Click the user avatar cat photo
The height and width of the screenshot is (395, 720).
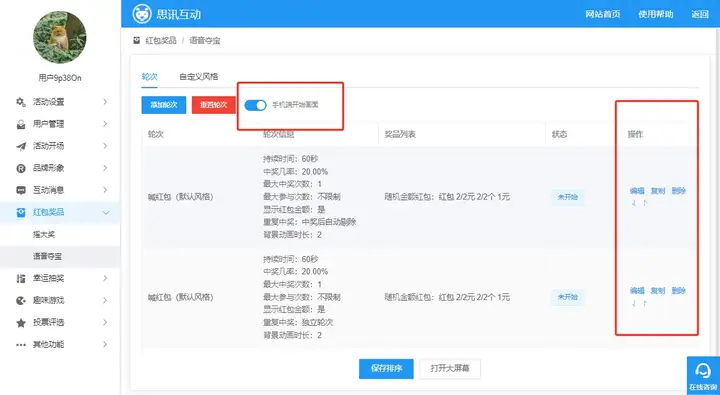pos(60,37)
